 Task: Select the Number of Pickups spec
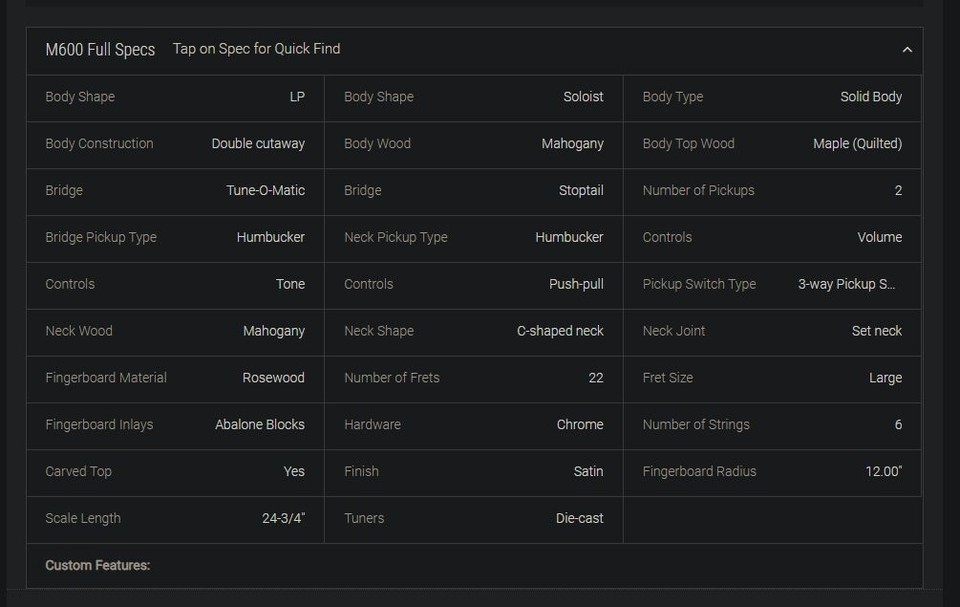[x=772, y=191]
